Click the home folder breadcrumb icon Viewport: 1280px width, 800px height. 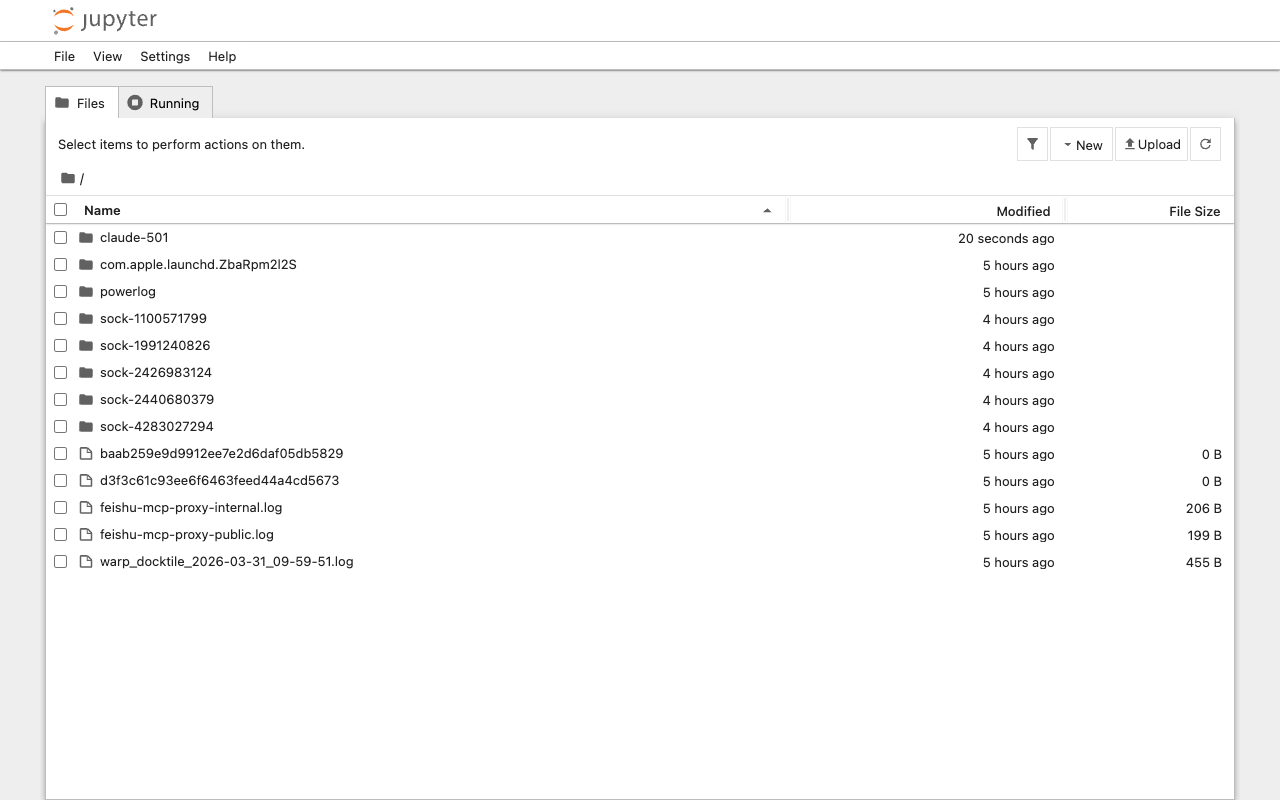(x=66, y=177)
